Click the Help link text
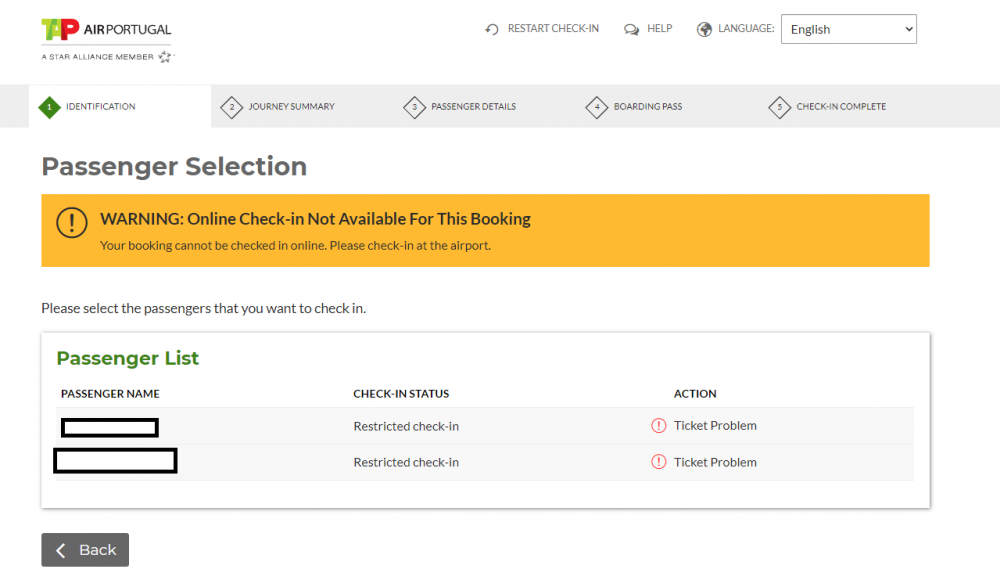The image size is (1000, 580). [659, 29]
